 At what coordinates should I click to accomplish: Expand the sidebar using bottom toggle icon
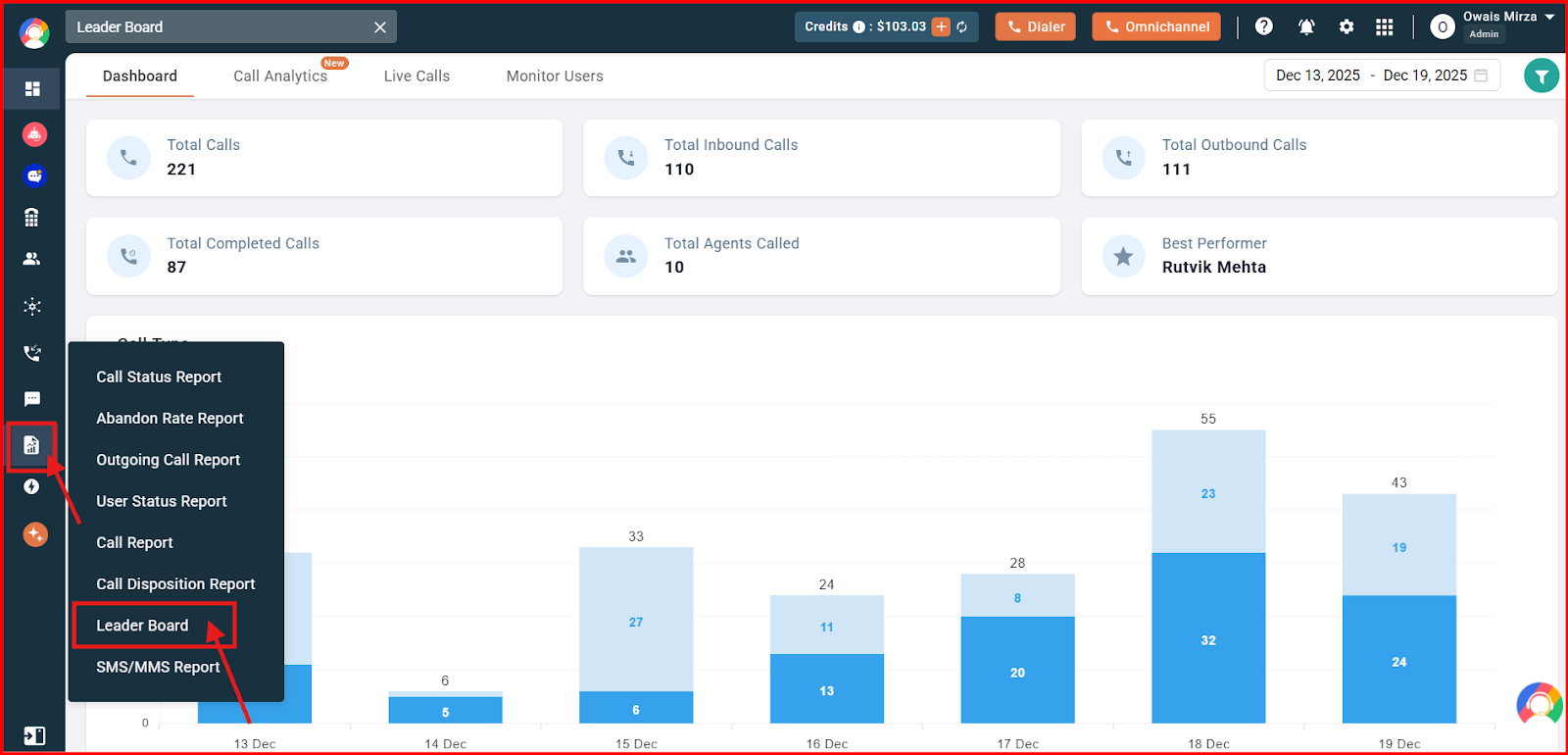pos(33,735)
